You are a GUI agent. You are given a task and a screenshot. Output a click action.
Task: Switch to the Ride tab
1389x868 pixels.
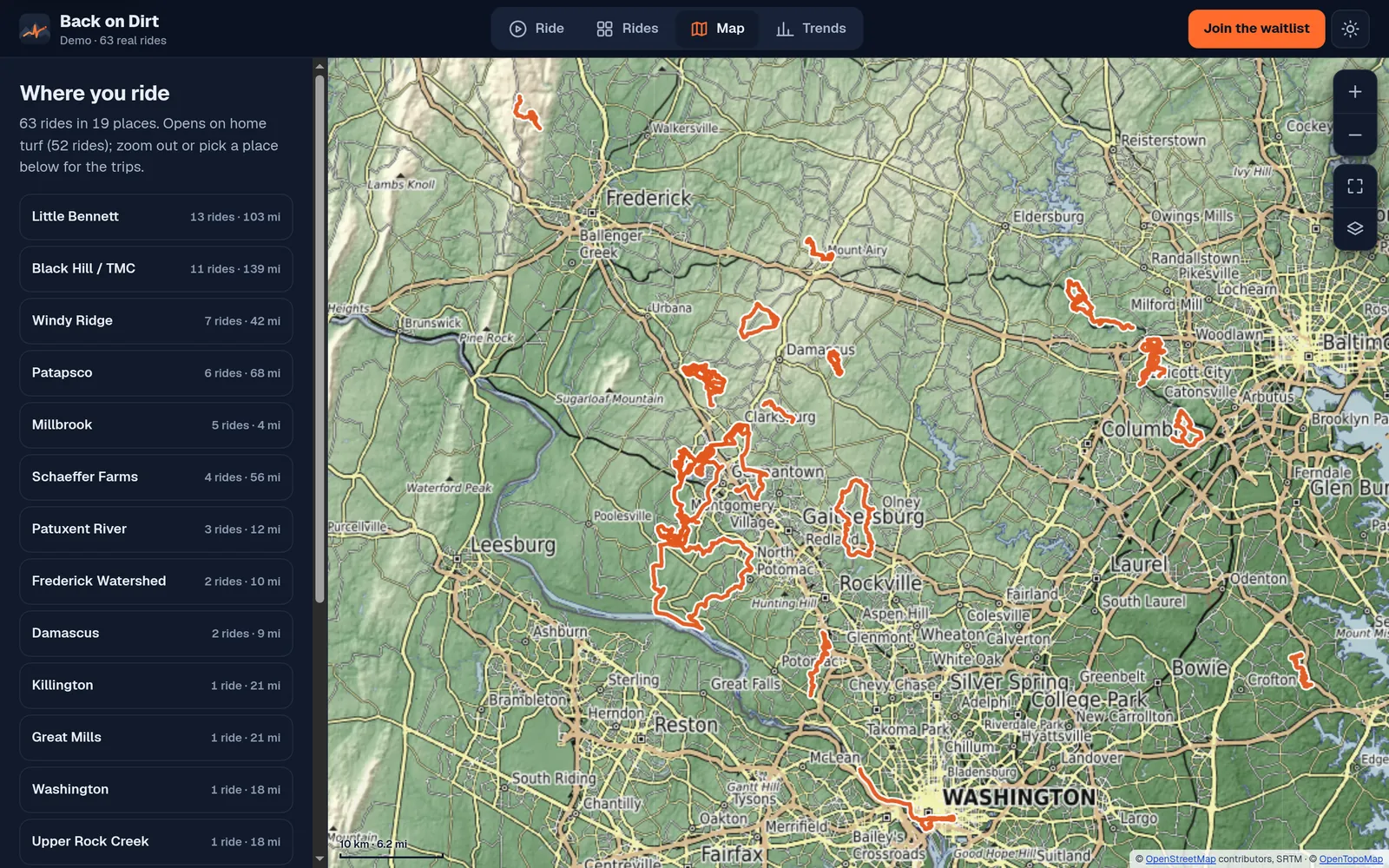[x=537, y=29]
